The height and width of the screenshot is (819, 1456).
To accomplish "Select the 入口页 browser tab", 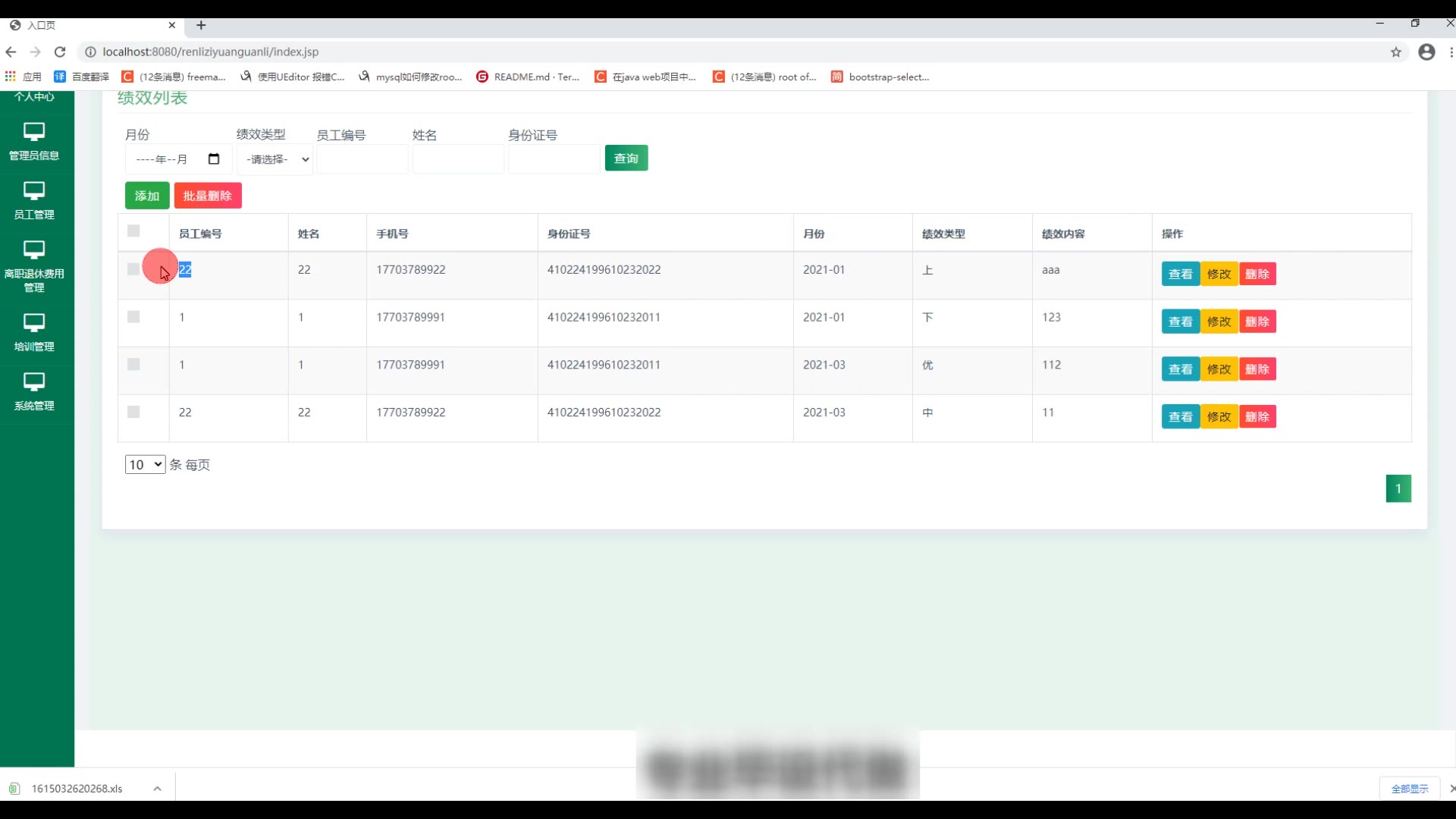I will [91, 25].
